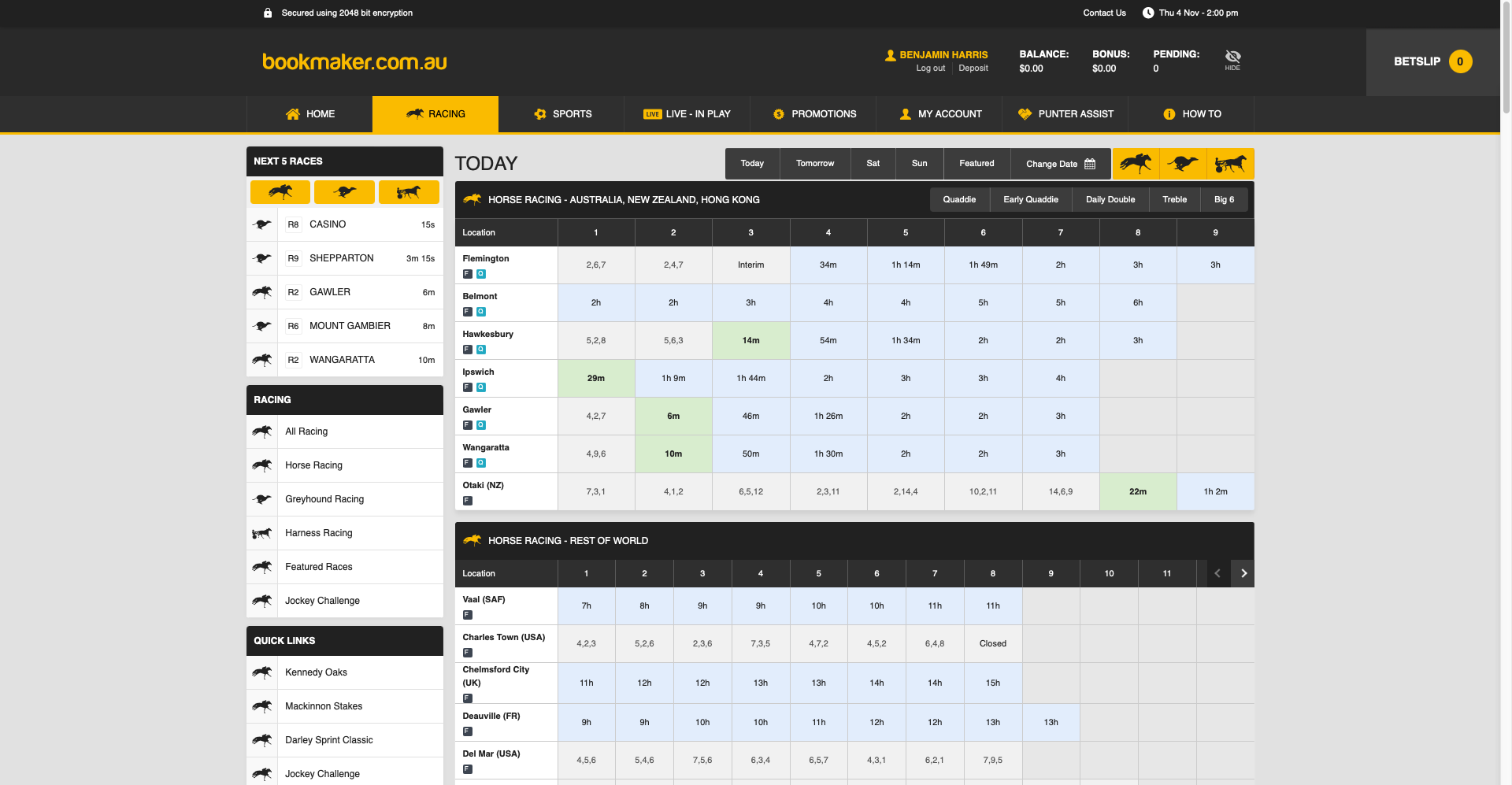The image size is (1512, 785).
Task: Open the Punter Assist menu
Action: tap(1065, 114)
